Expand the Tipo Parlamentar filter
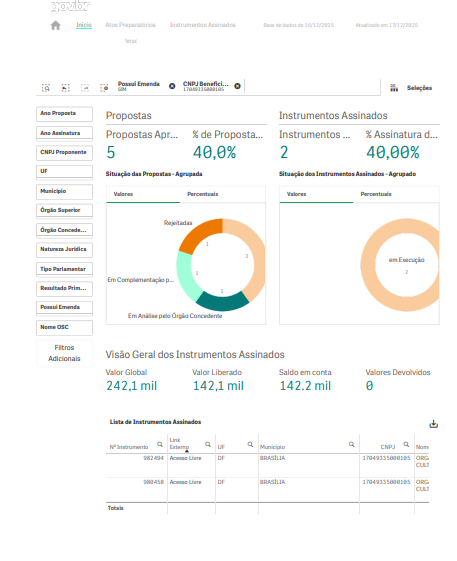 (x=64, y=269)
